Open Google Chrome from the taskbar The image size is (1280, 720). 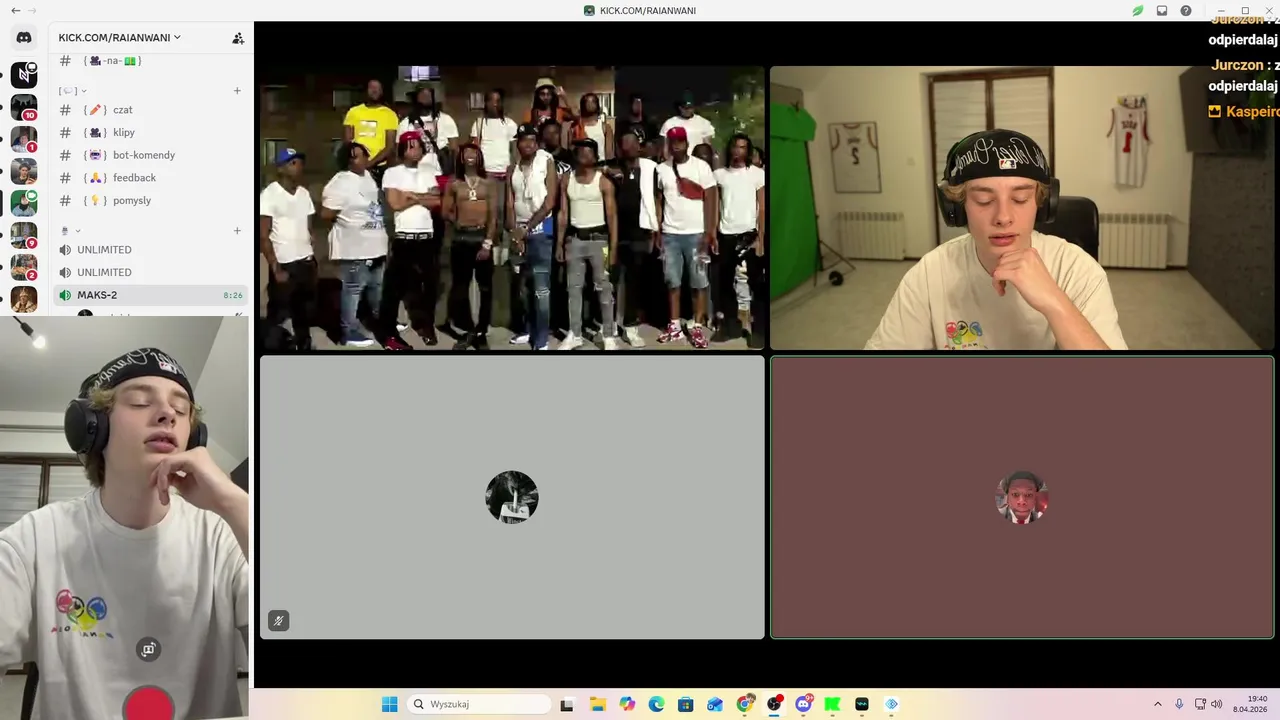pyautogui.click(x=745, y=704)
